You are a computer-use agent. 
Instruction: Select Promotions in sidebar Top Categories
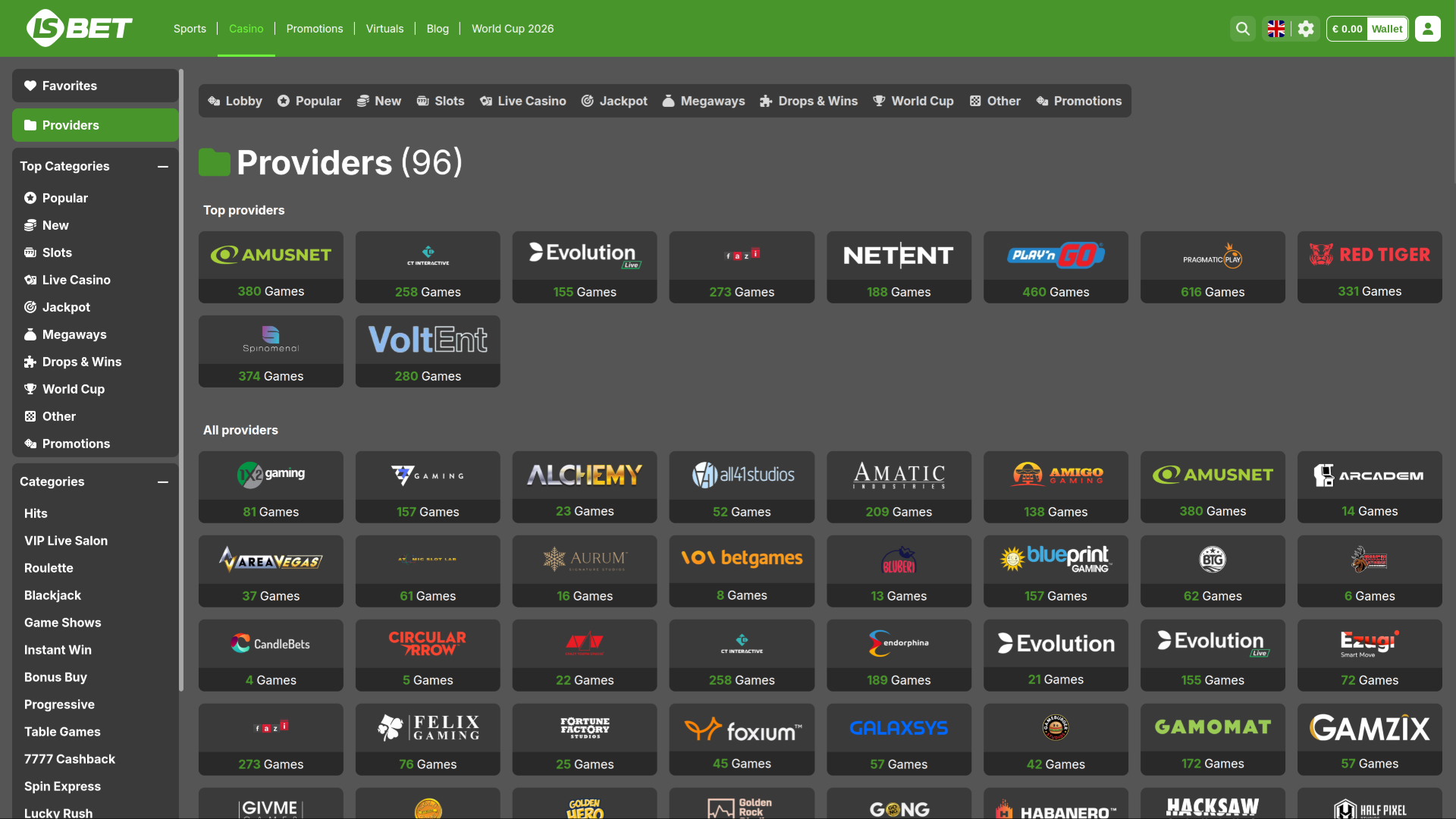(x=96, y=444)
